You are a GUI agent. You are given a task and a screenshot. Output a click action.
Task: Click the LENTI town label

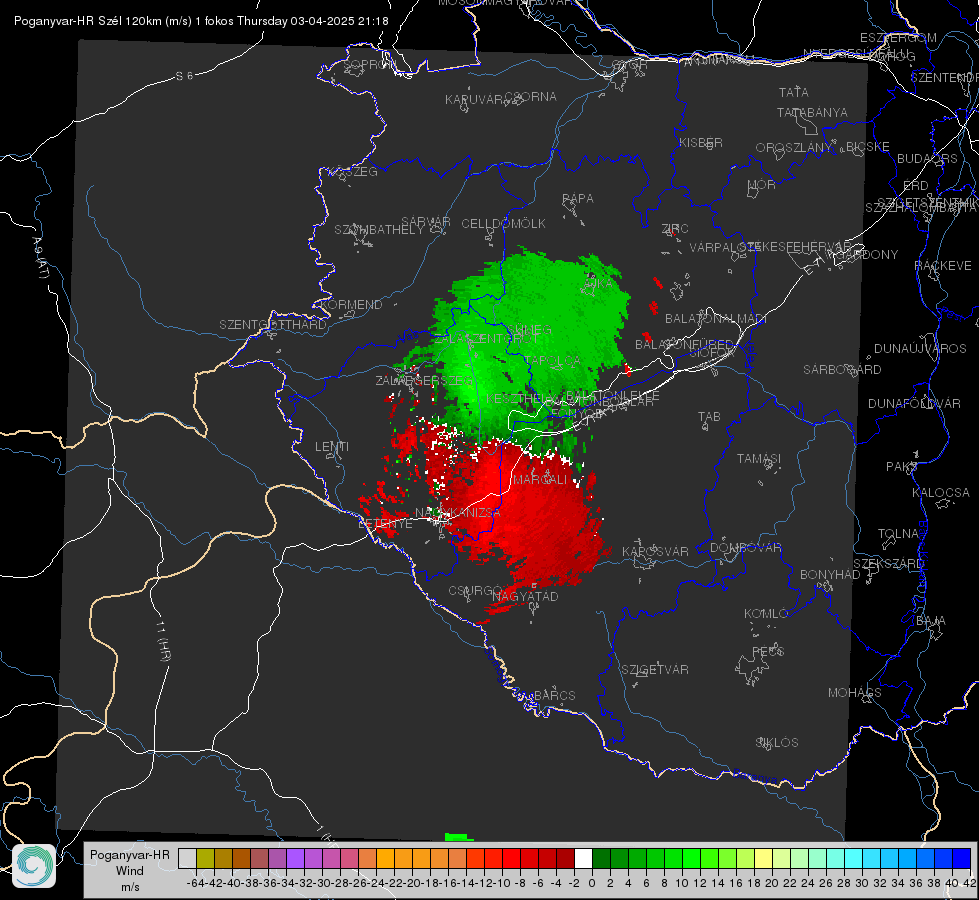pos(332,447)
